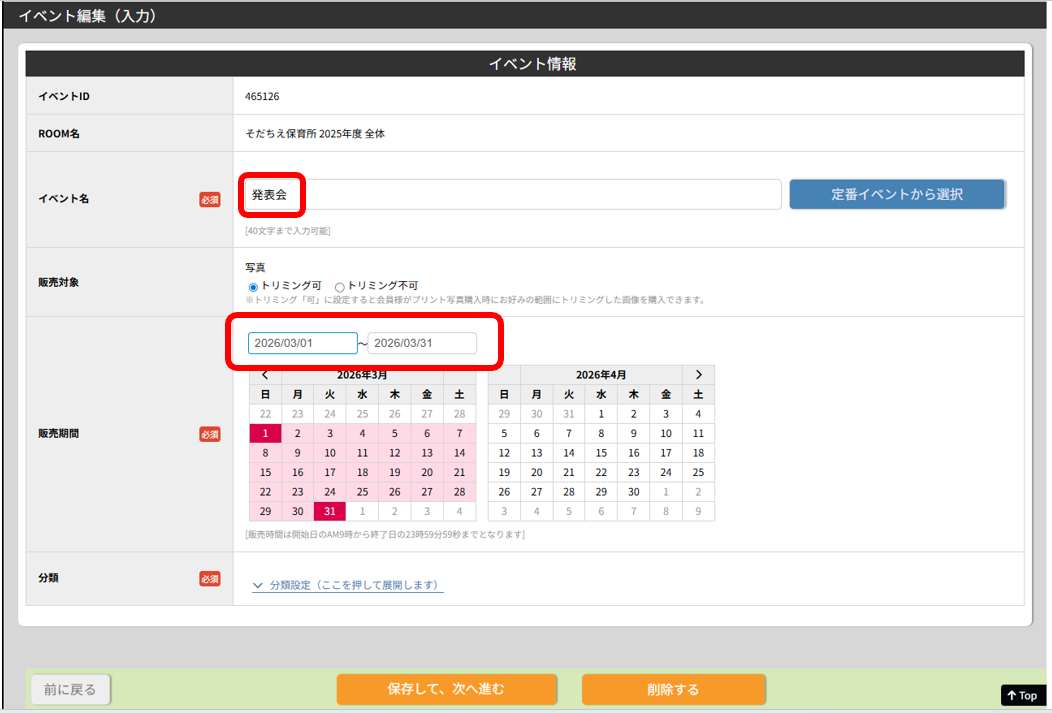Pick March 15 in the calendar
The width and height of the screenshot is (1052, 713).
click(x=265, y=472)
